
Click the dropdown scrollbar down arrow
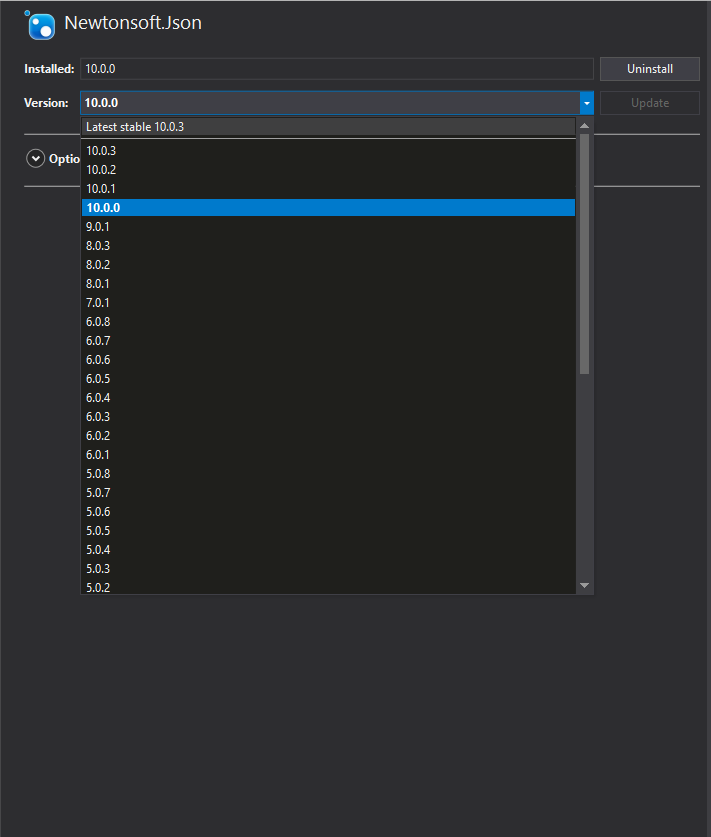[x=584, y=586]
